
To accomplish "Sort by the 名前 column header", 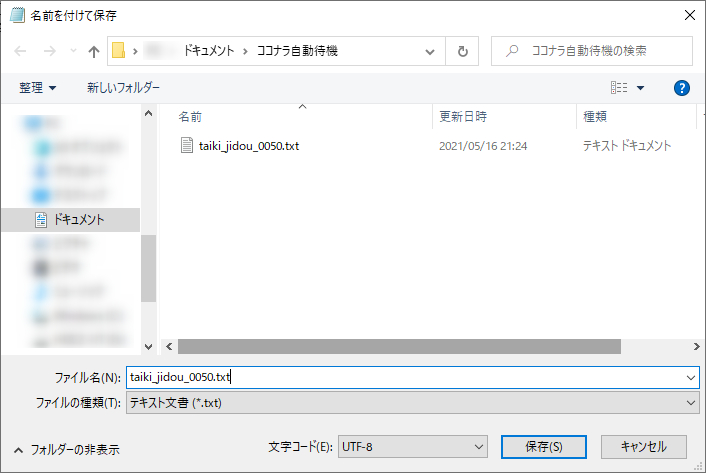I will pos(190,117).
